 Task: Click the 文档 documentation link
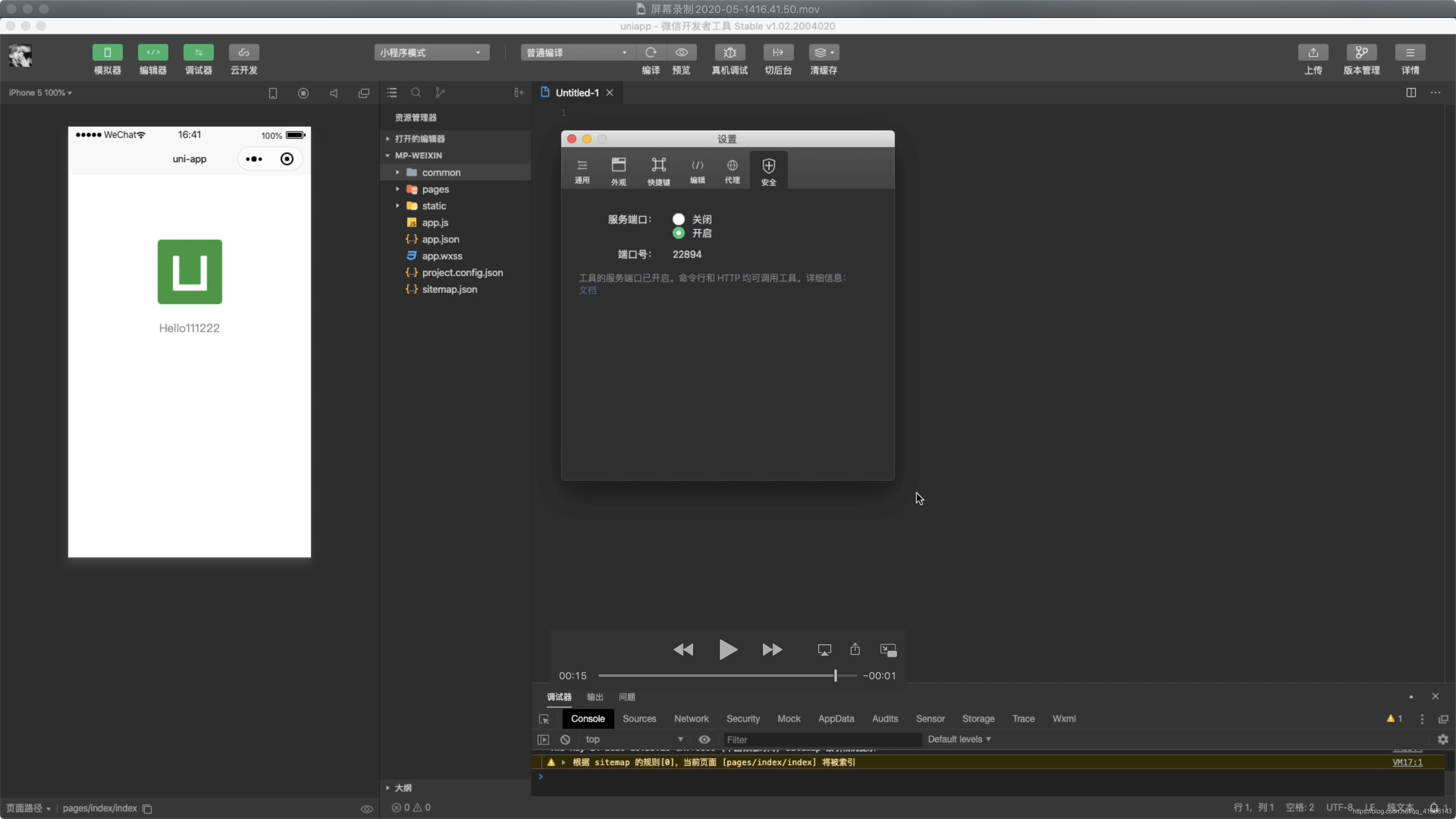pyautogui.click(x=587, y=290)
